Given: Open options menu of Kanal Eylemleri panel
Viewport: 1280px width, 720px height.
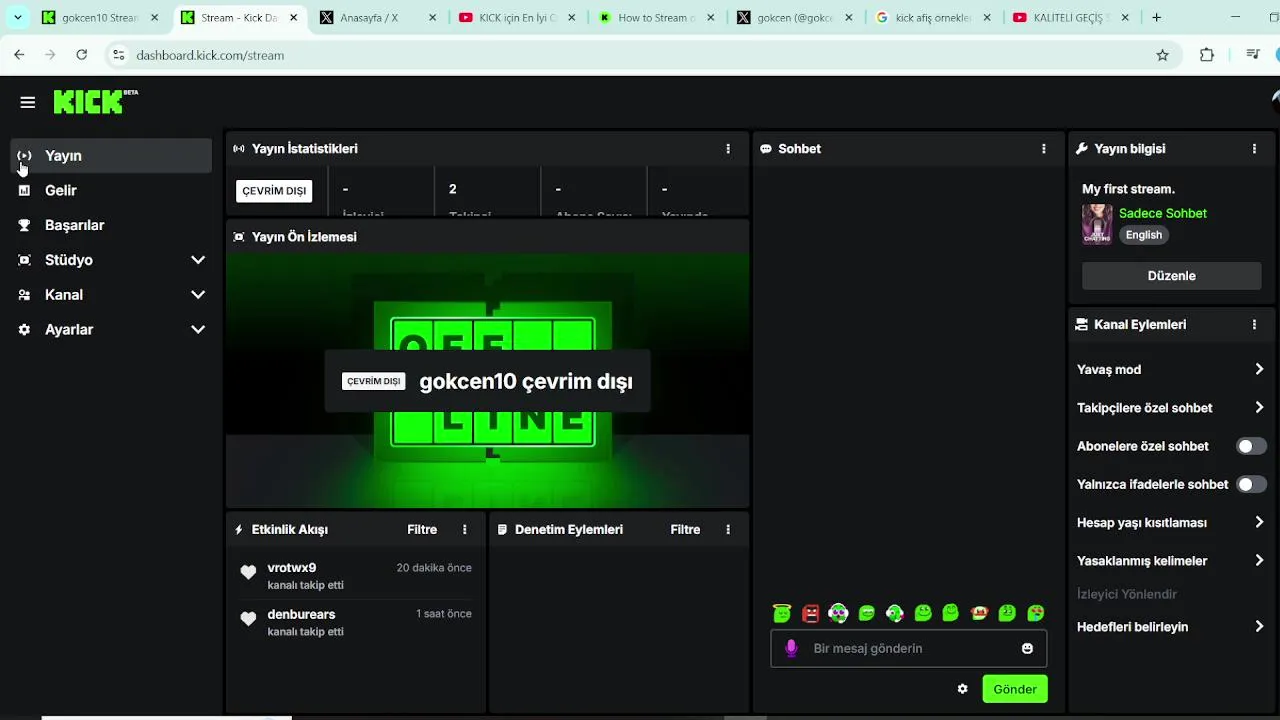Looking at the screenshot, I should point(1255,325).
